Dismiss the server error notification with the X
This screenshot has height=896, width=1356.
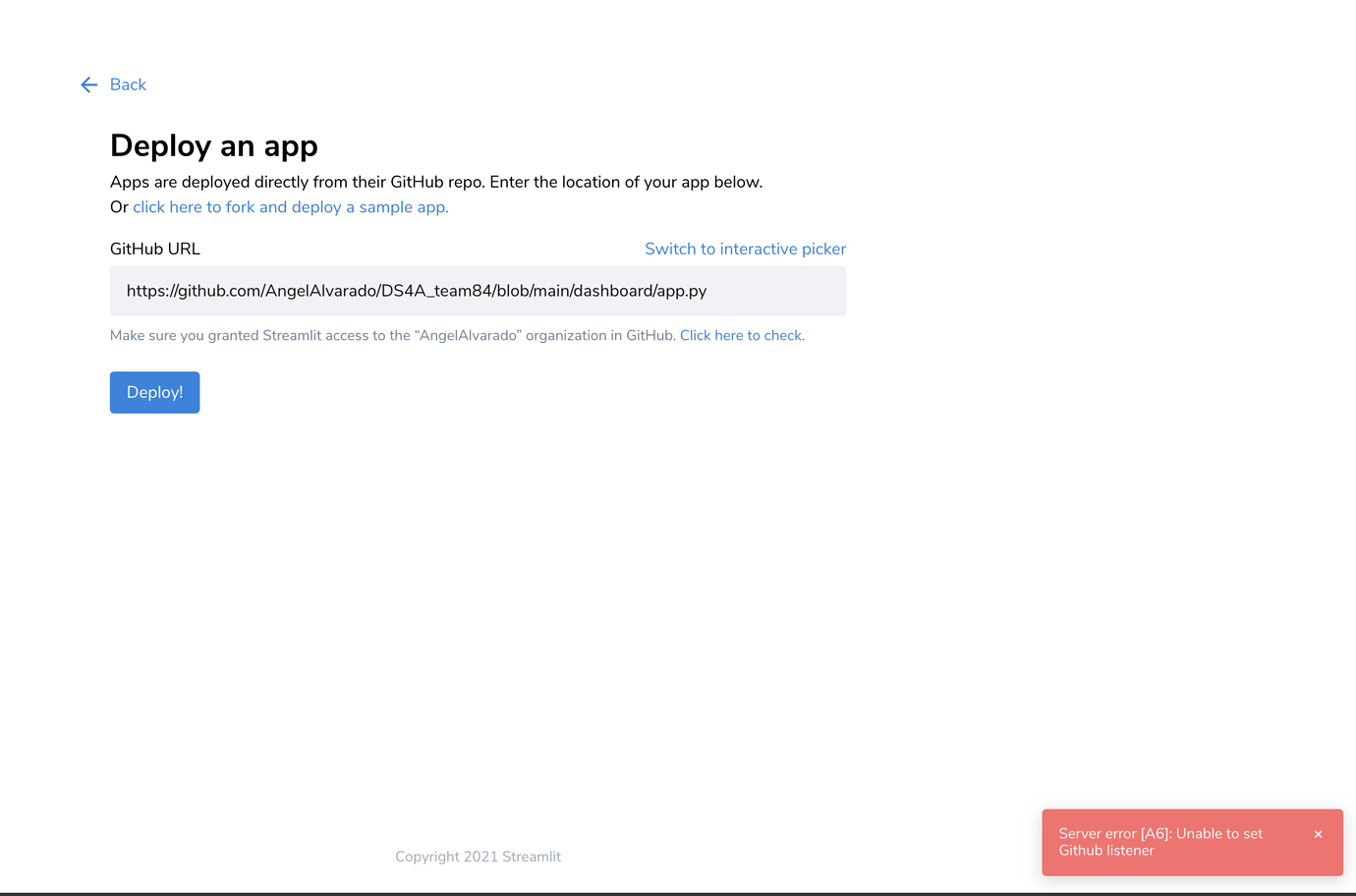1318,833
